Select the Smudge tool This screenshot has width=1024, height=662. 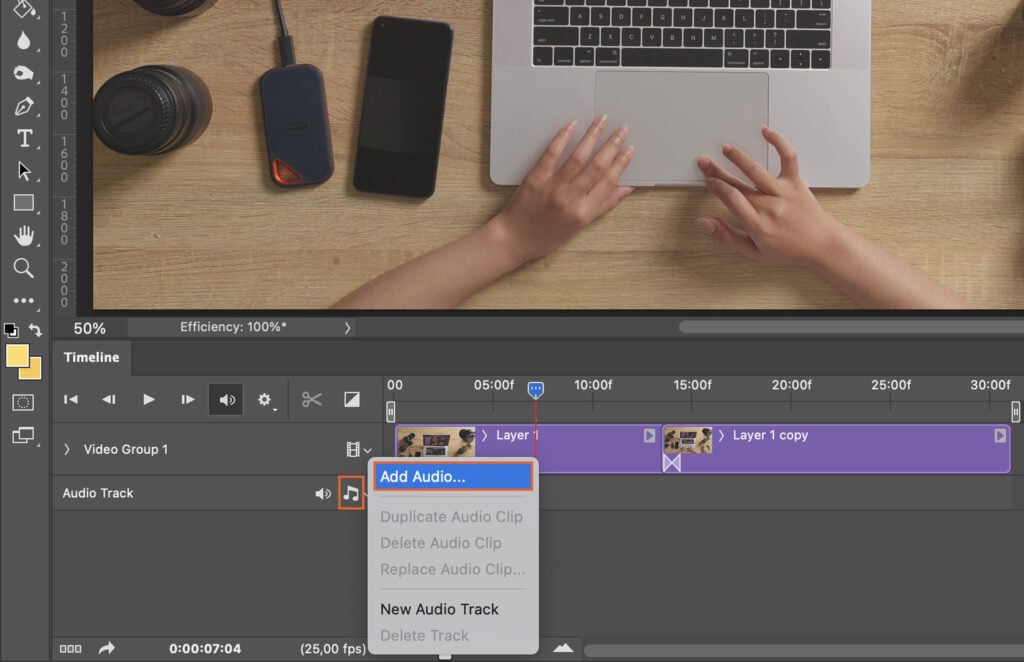[25, 73]
